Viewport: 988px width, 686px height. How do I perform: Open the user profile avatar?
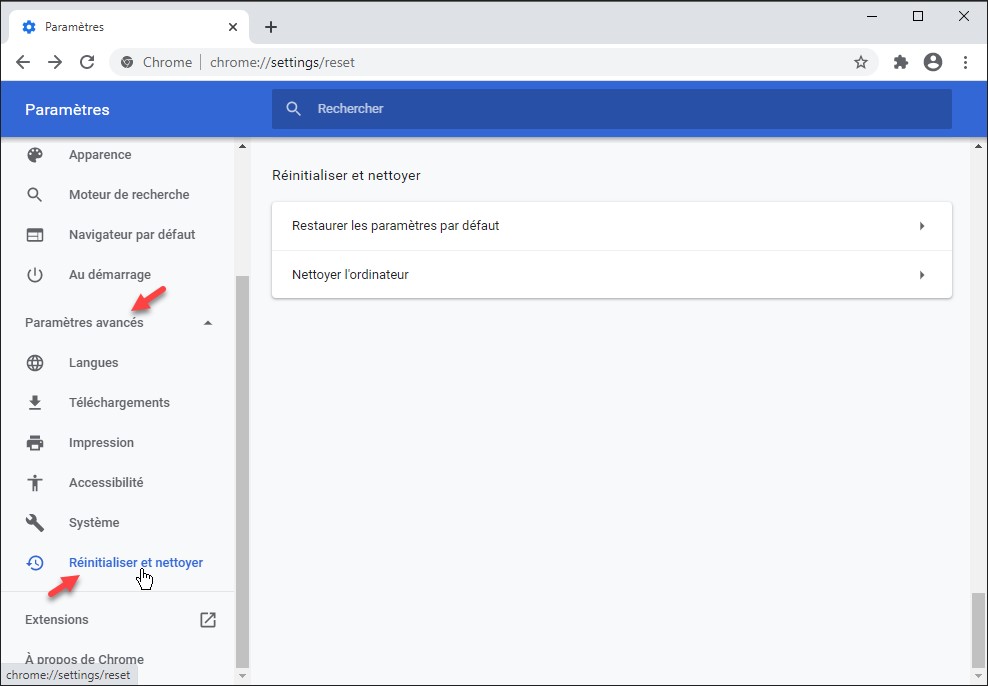point(933,62)
